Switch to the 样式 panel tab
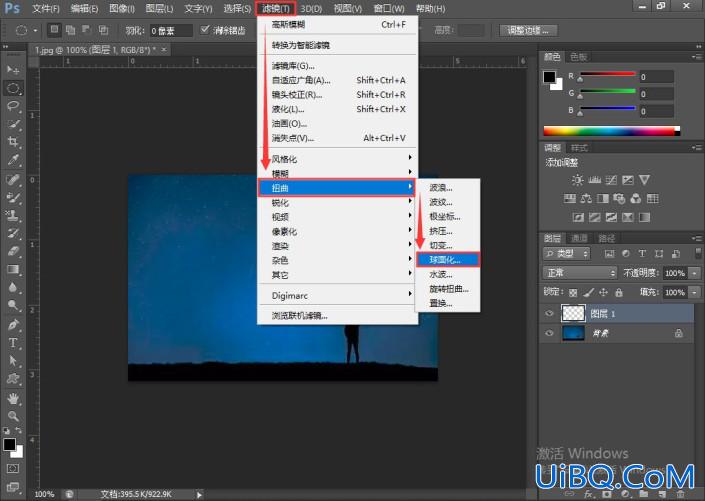Viewport: 705px width, 501px height. 579,148
